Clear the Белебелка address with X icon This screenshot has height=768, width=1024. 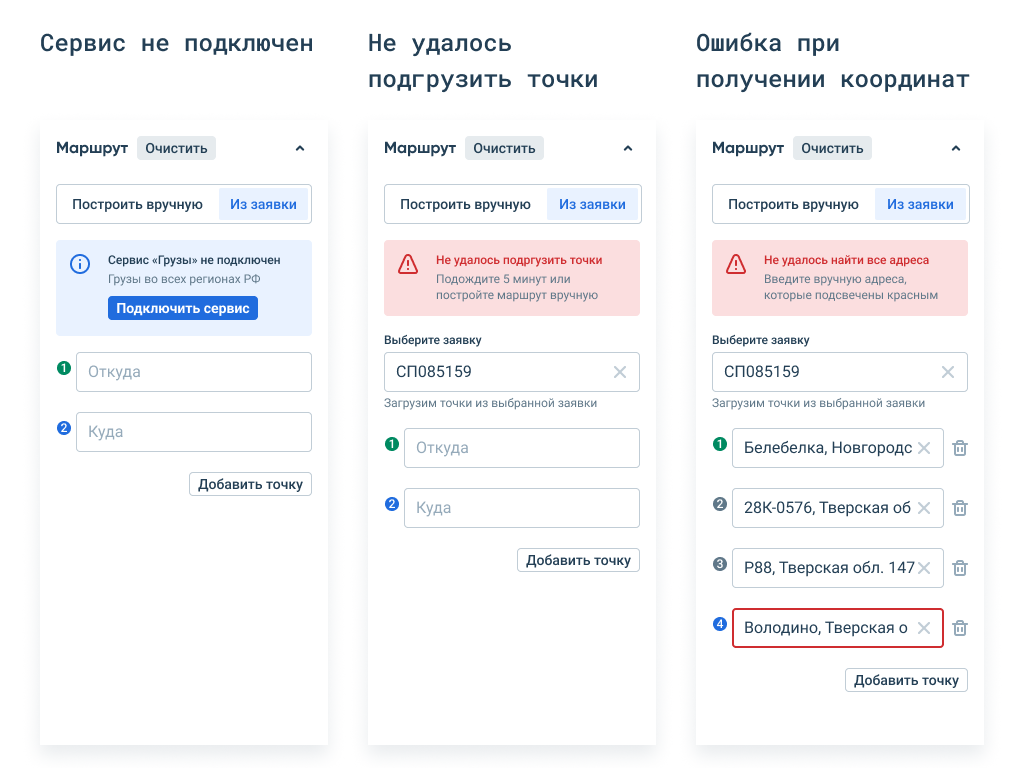pyautogui.click(x=924, y=448)
